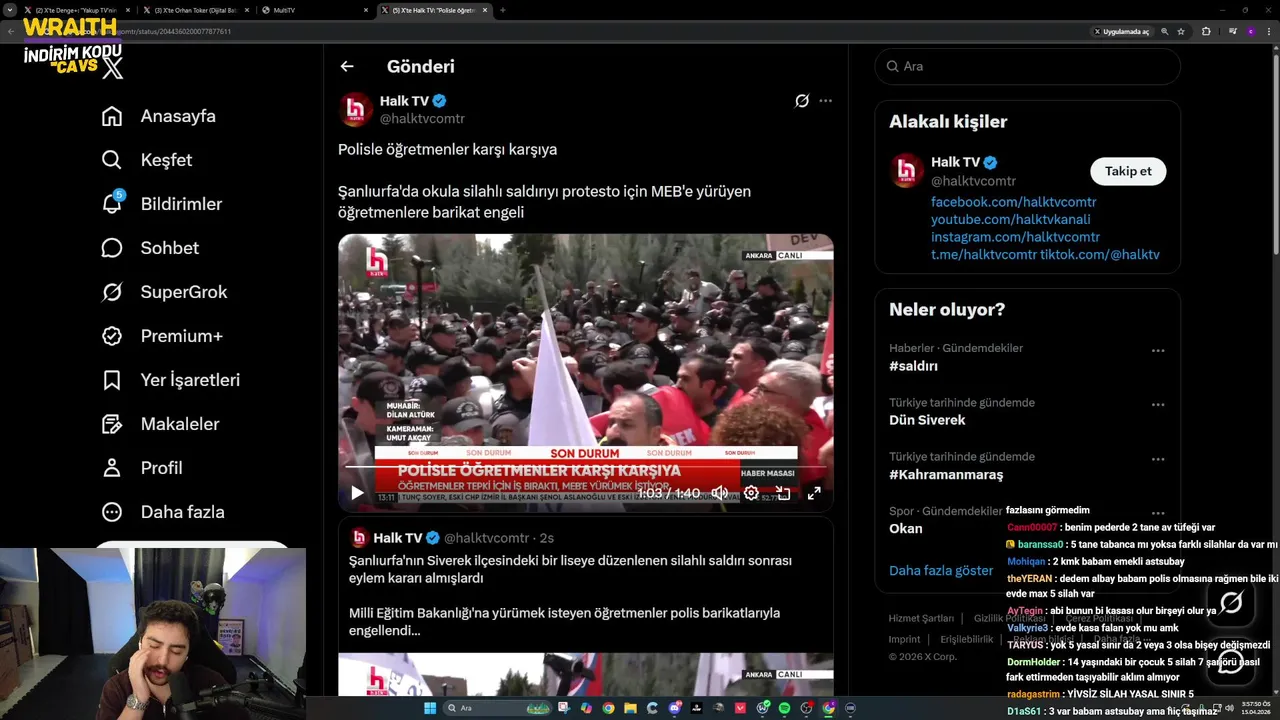Click floating Grok button
Screen dimensions: 1280x720
click(1231, 602)
